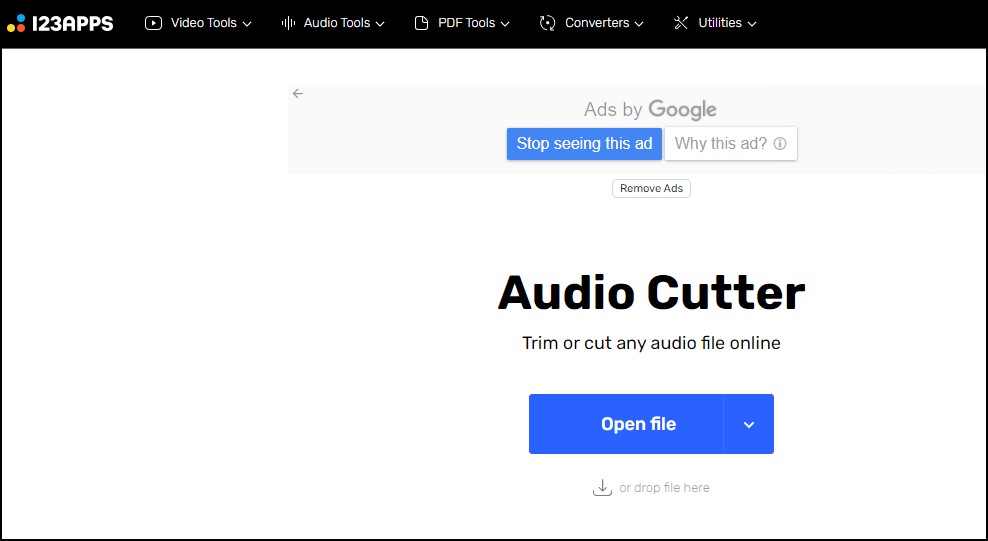This screenshot has width=988, height=541.
Task: Click the Audio Cutter heading
Action: (652, 293)
